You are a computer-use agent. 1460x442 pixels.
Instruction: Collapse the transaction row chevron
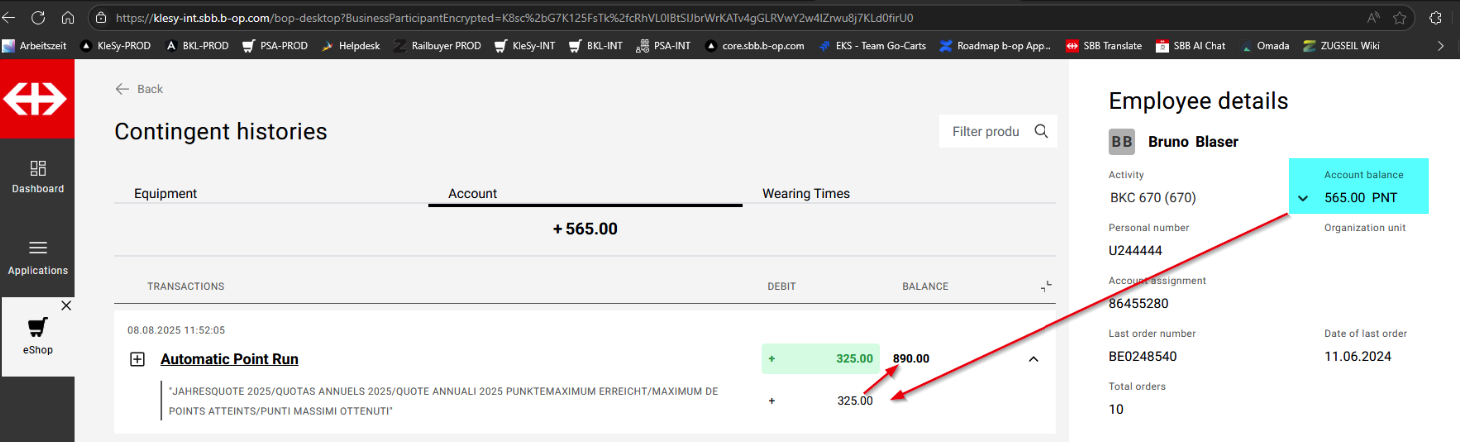point(1033,359)
